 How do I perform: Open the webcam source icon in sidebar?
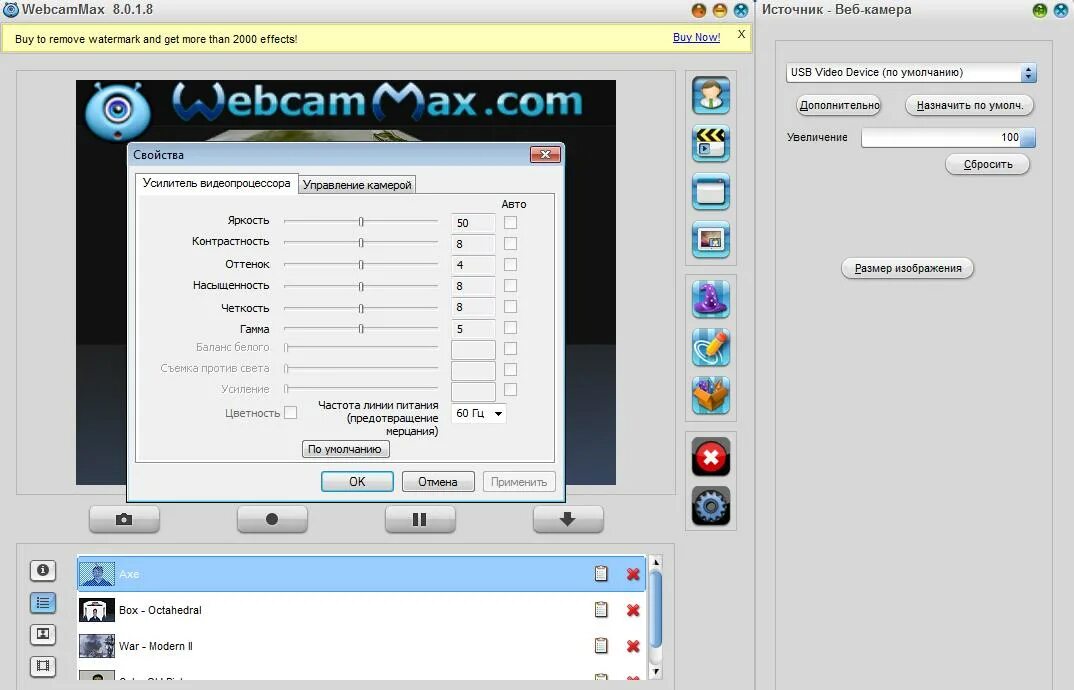point(710,95)
